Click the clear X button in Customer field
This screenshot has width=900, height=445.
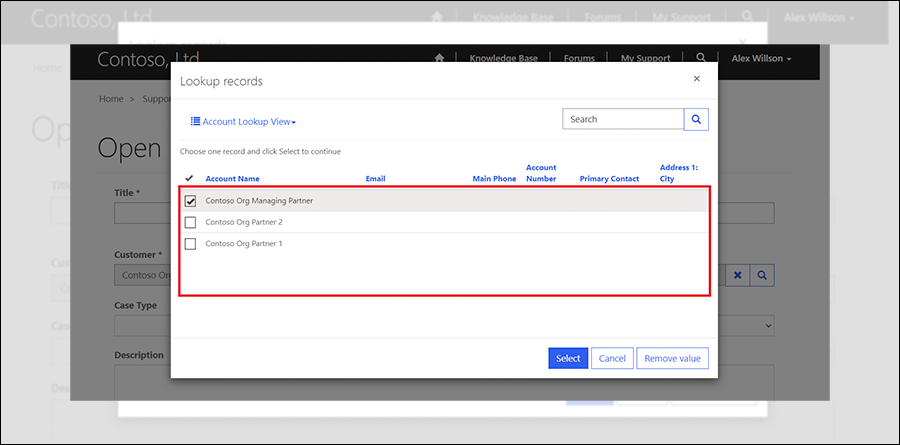tap(738, 275)
